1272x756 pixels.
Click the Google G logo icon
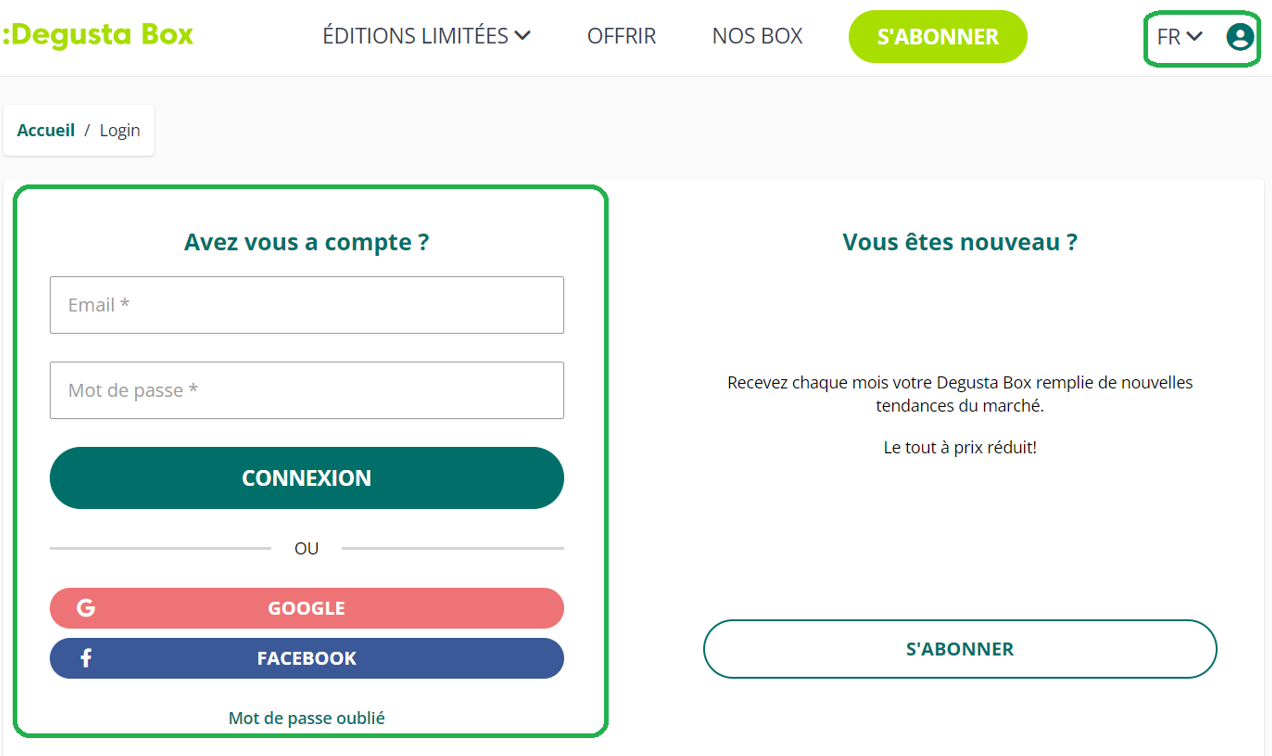pos(86,608)
